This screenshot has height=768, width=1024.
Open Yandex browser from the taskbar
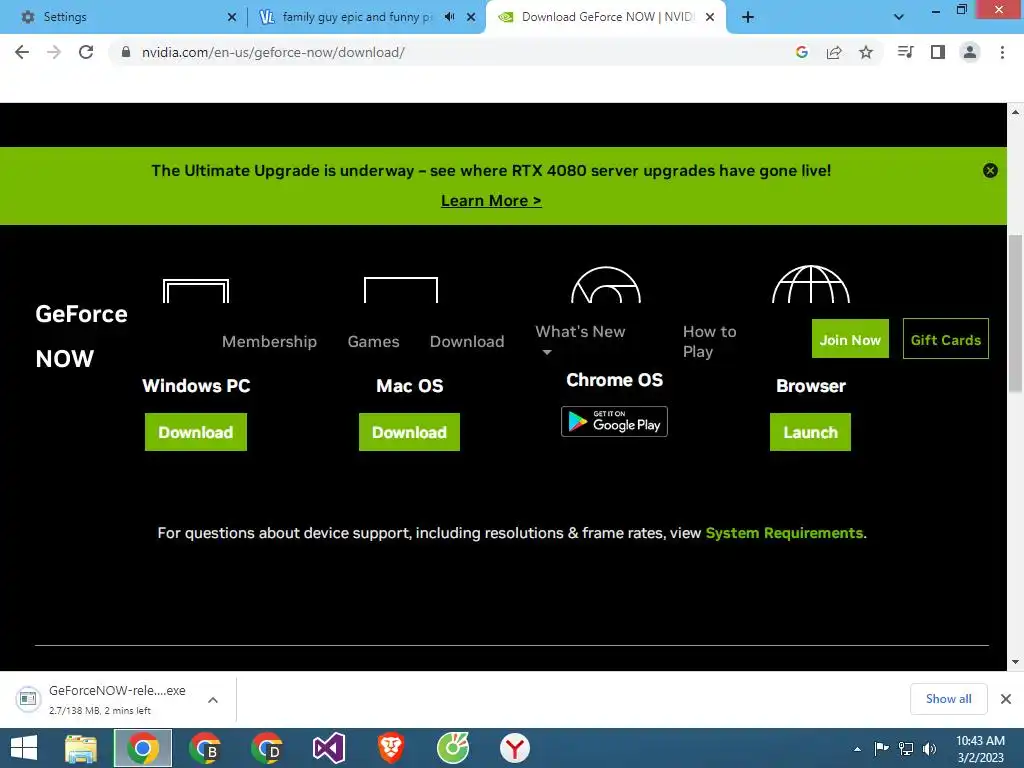point(515,748)
